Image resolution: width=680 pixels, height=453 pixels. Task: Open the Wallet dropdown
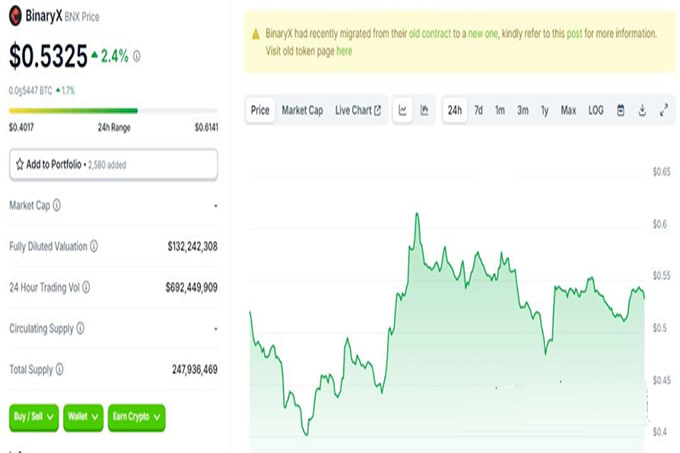click(x=83, y=417)
